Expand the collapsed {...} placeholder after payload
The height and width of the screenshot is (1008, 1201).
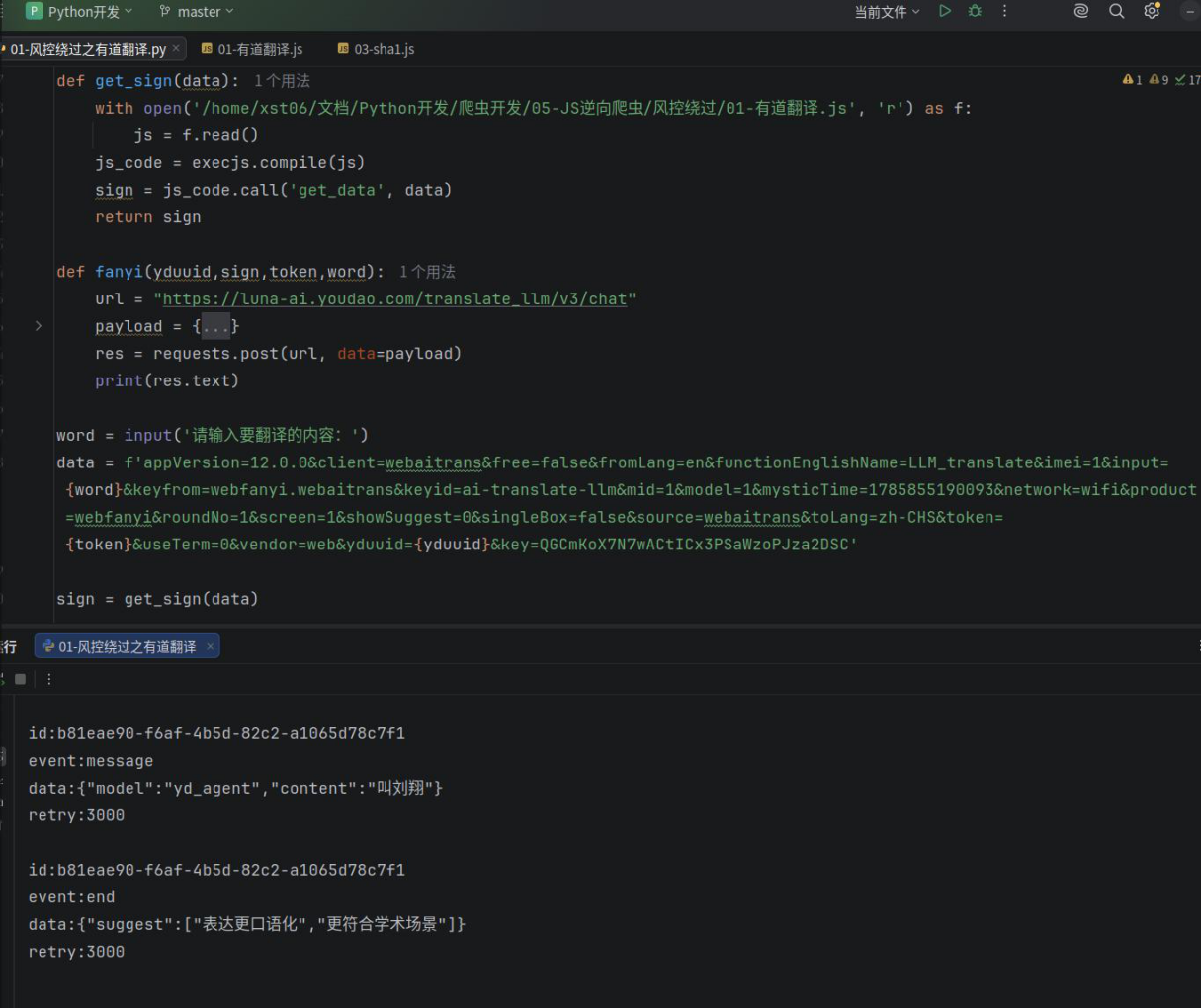[215, 326]
